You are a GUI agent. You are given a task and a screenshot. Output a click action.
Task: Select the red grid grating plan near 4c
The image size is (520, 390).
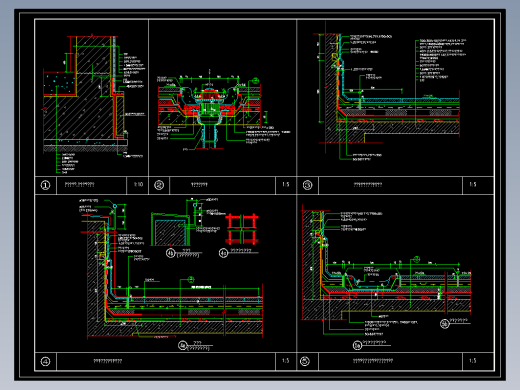pyautogui.click(x=242, y=229)
